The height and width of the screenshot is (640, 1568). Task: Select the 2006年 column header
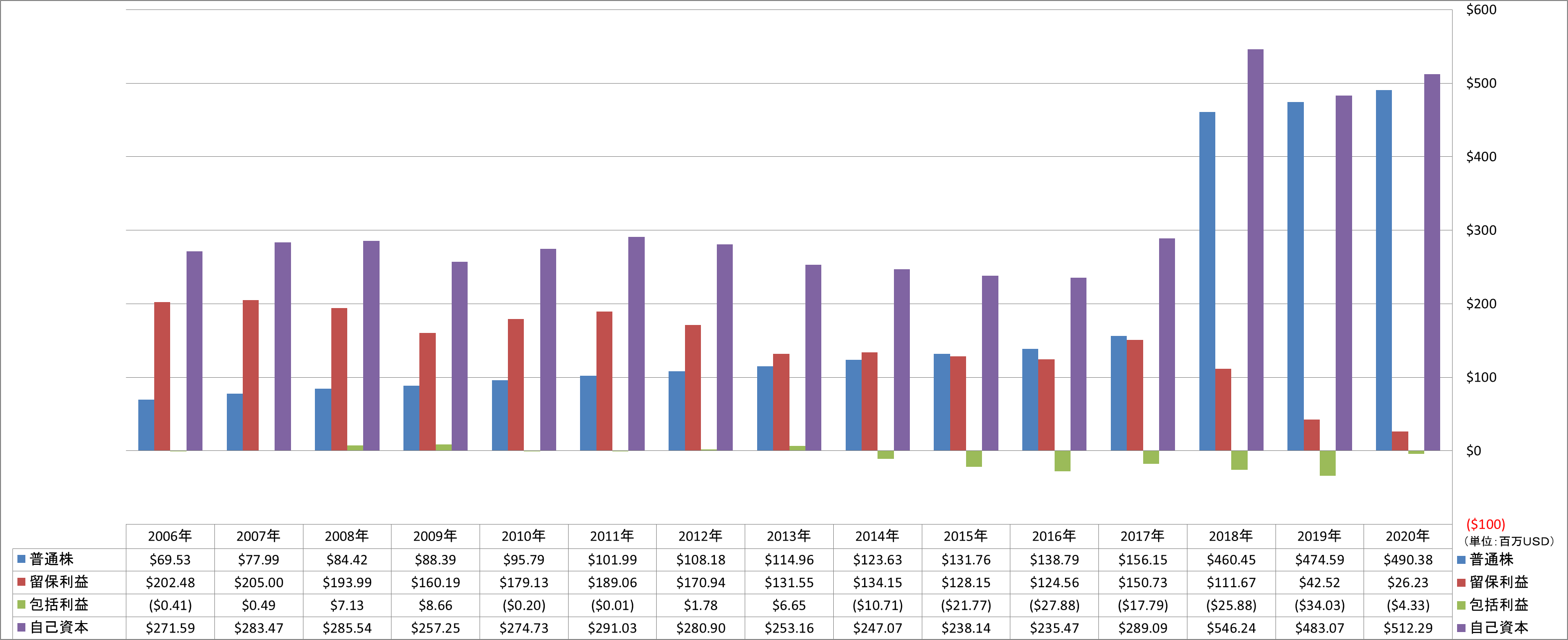point(170,536)
